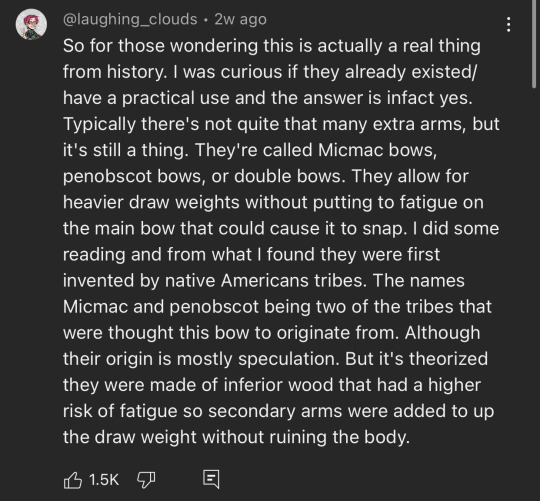540x501 pixels.
Task: Click the words 'heavier draw weights'
Action: click(151, 202)
